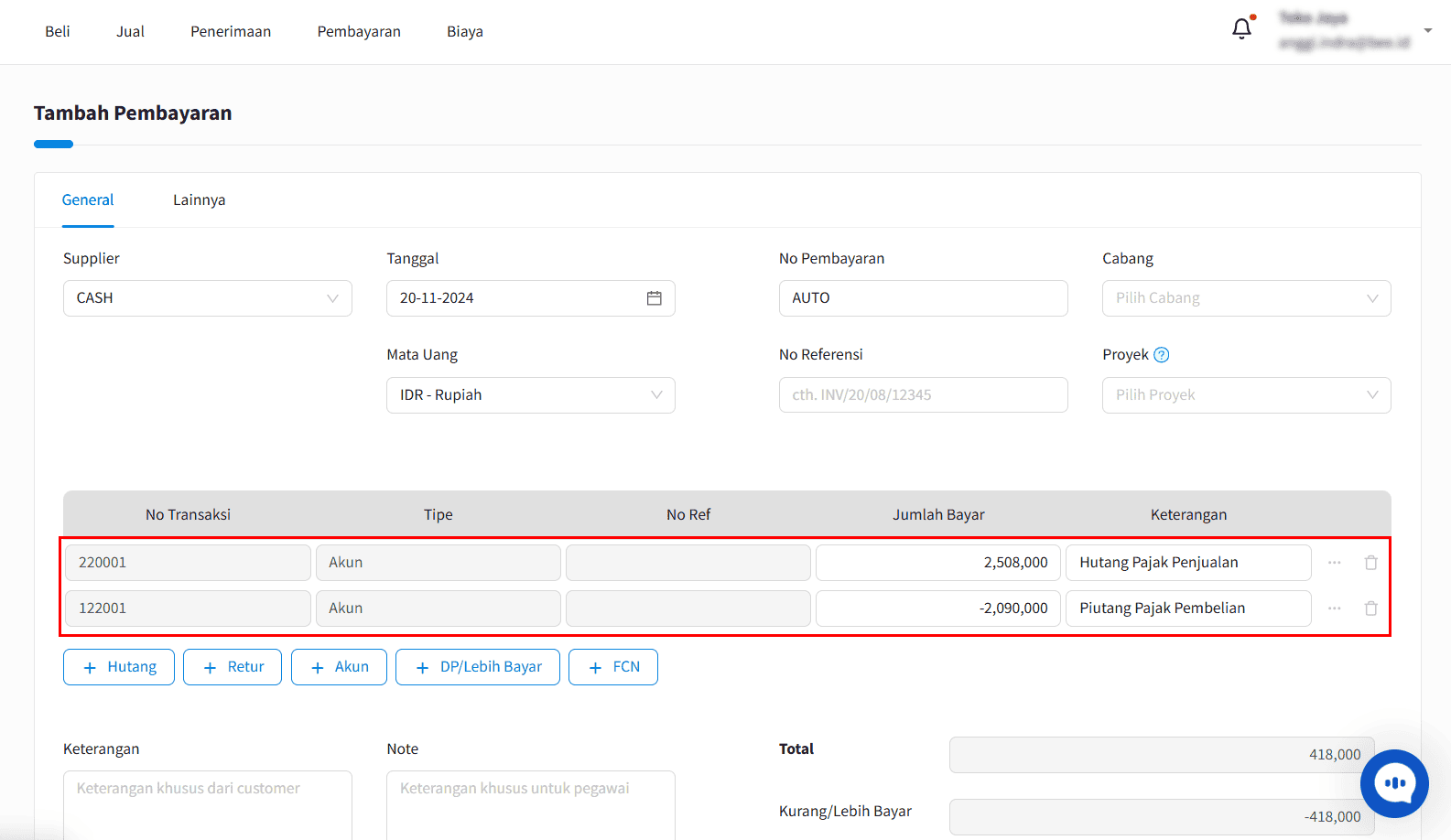The width and height of the screenshot is (1451, 840).
Task: Add a DP/Lebih Bayar entry
Action: [478, 667]
